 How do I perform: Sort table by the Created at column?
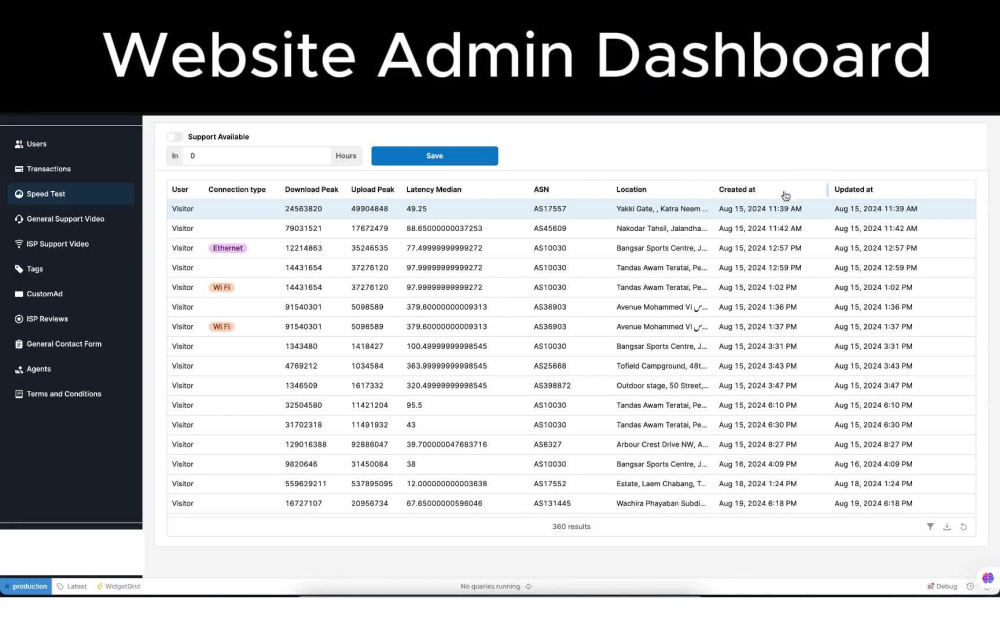(x=737, y=189)
